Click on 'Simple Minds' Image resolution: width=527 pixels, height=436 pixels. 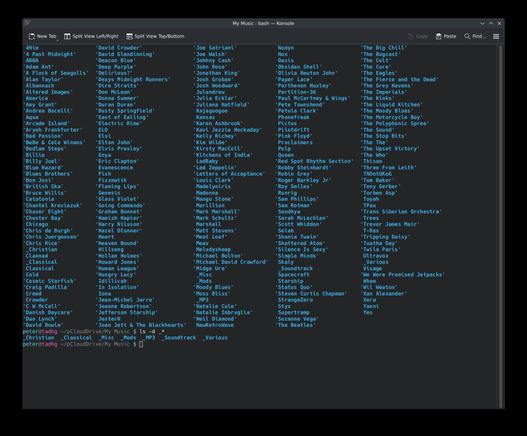pyautogui.click(x=297, y=256)
